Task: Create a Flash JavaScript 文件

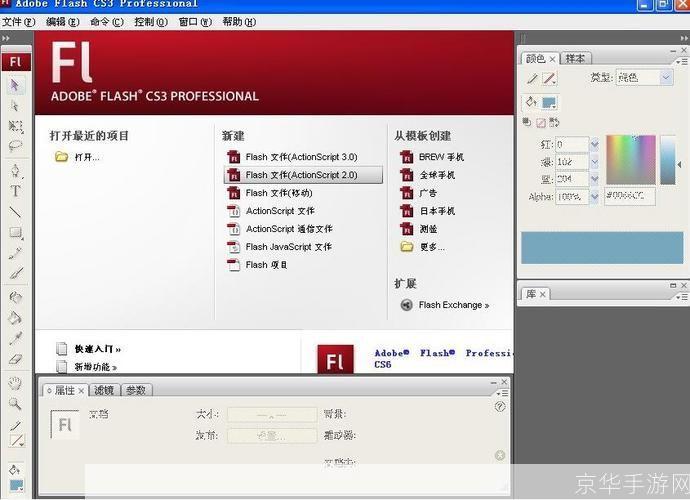Action: pos(279,247)
